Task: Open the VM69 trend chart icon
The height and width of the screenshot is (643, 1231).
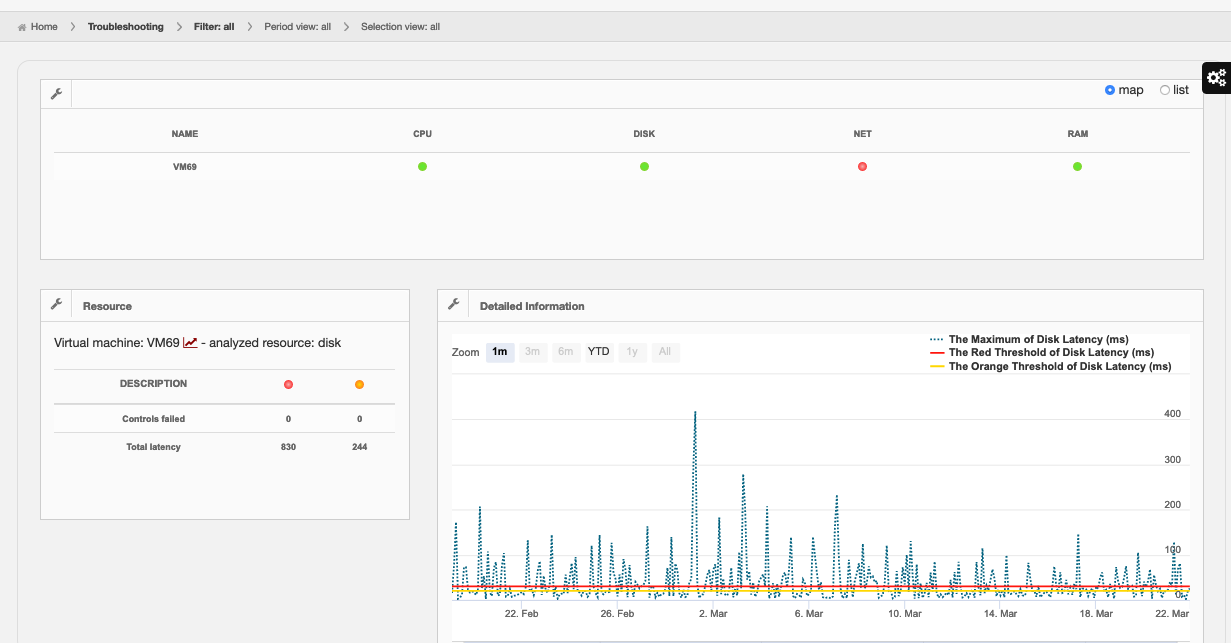Action: (x=190, y=342)
